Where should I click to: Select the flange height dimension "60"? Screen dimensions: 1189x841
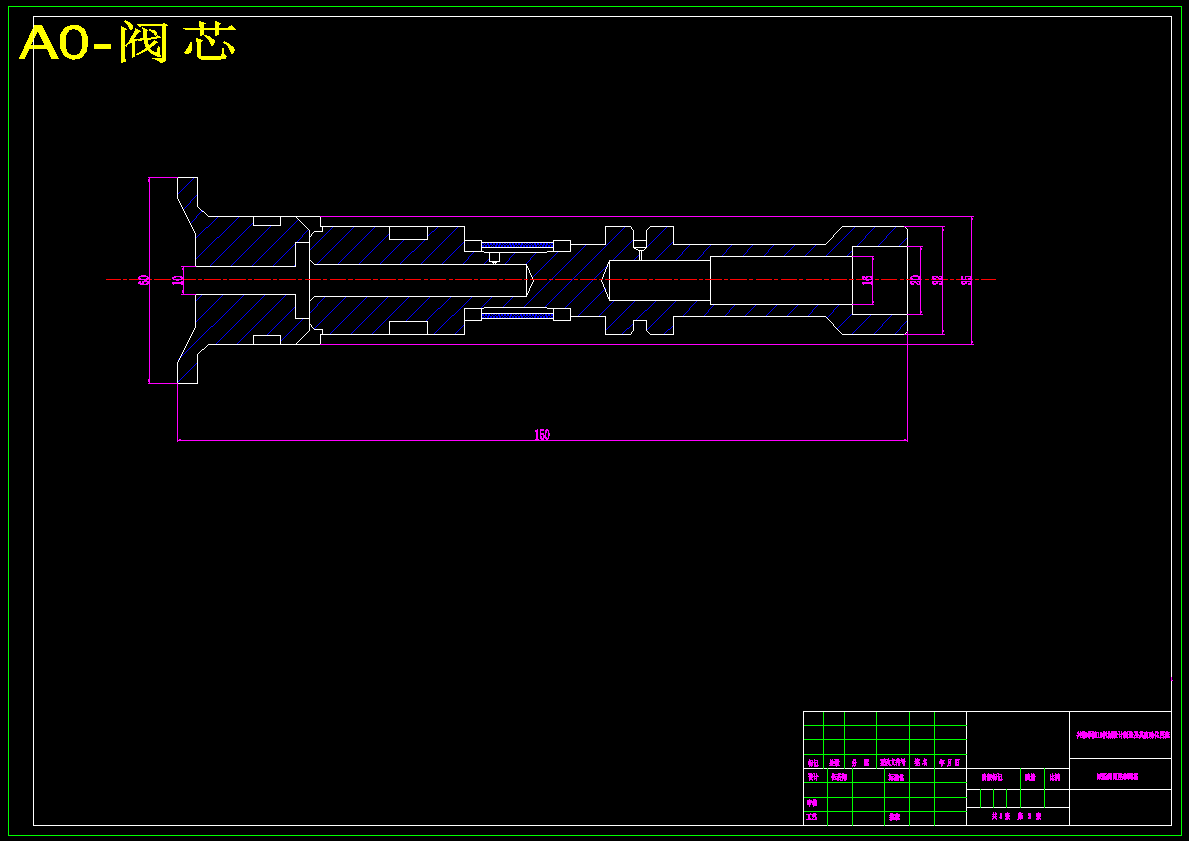point(143,280)
